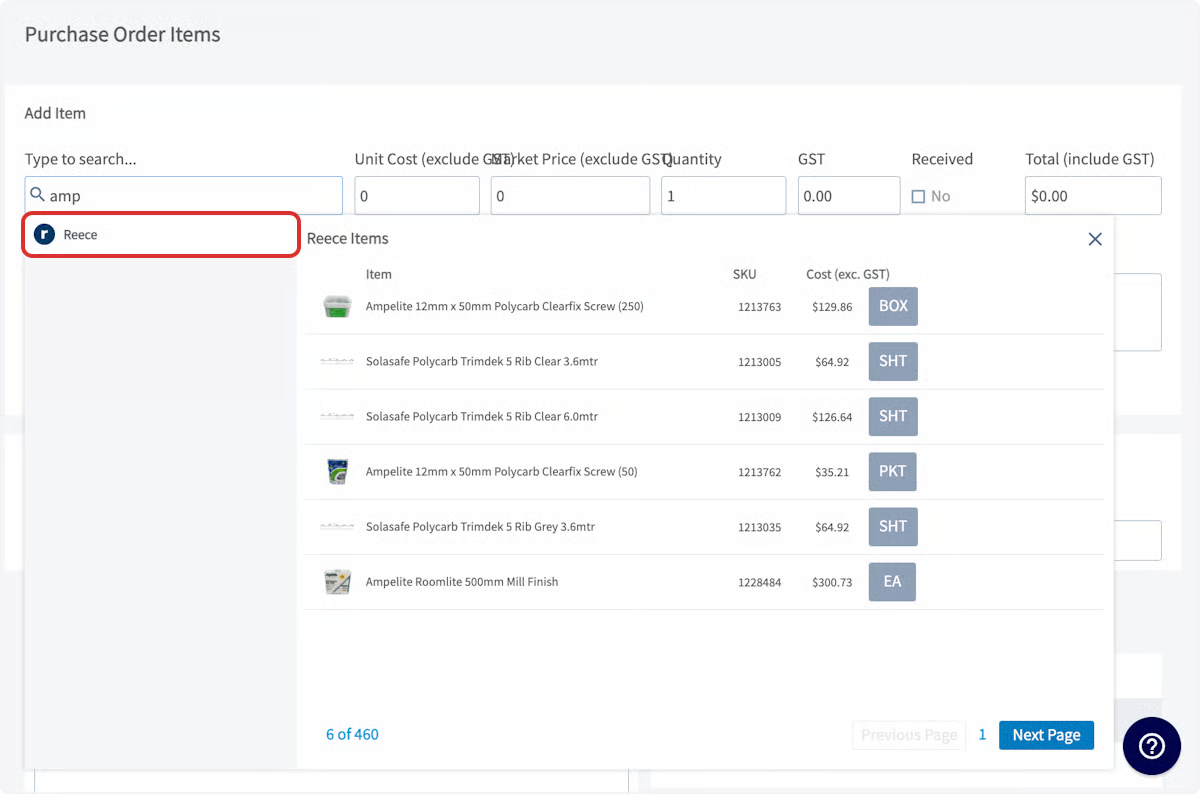Go to Next Page of results

coord(1046,735)
